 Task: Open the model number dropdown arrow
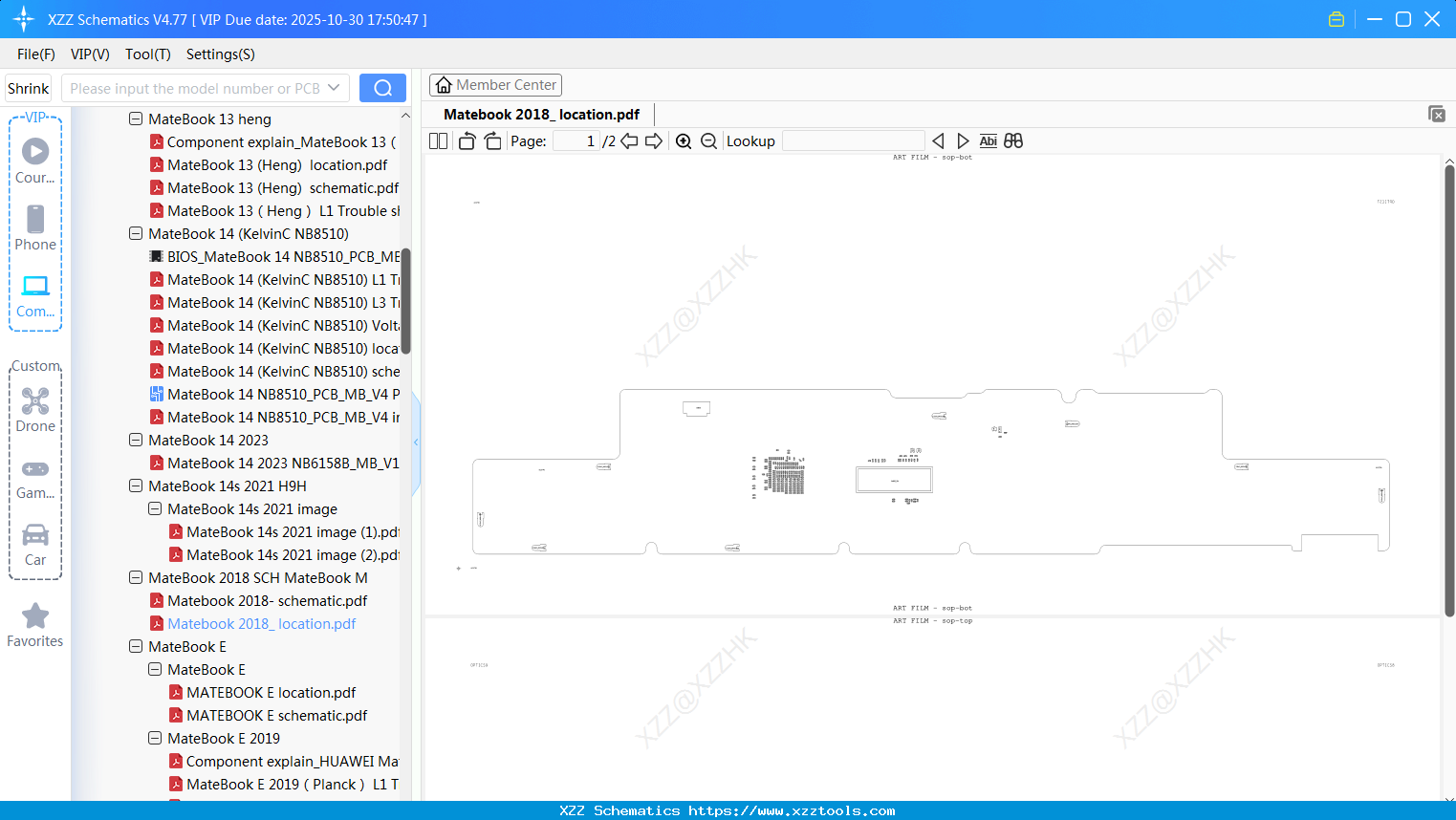[334, 88]
